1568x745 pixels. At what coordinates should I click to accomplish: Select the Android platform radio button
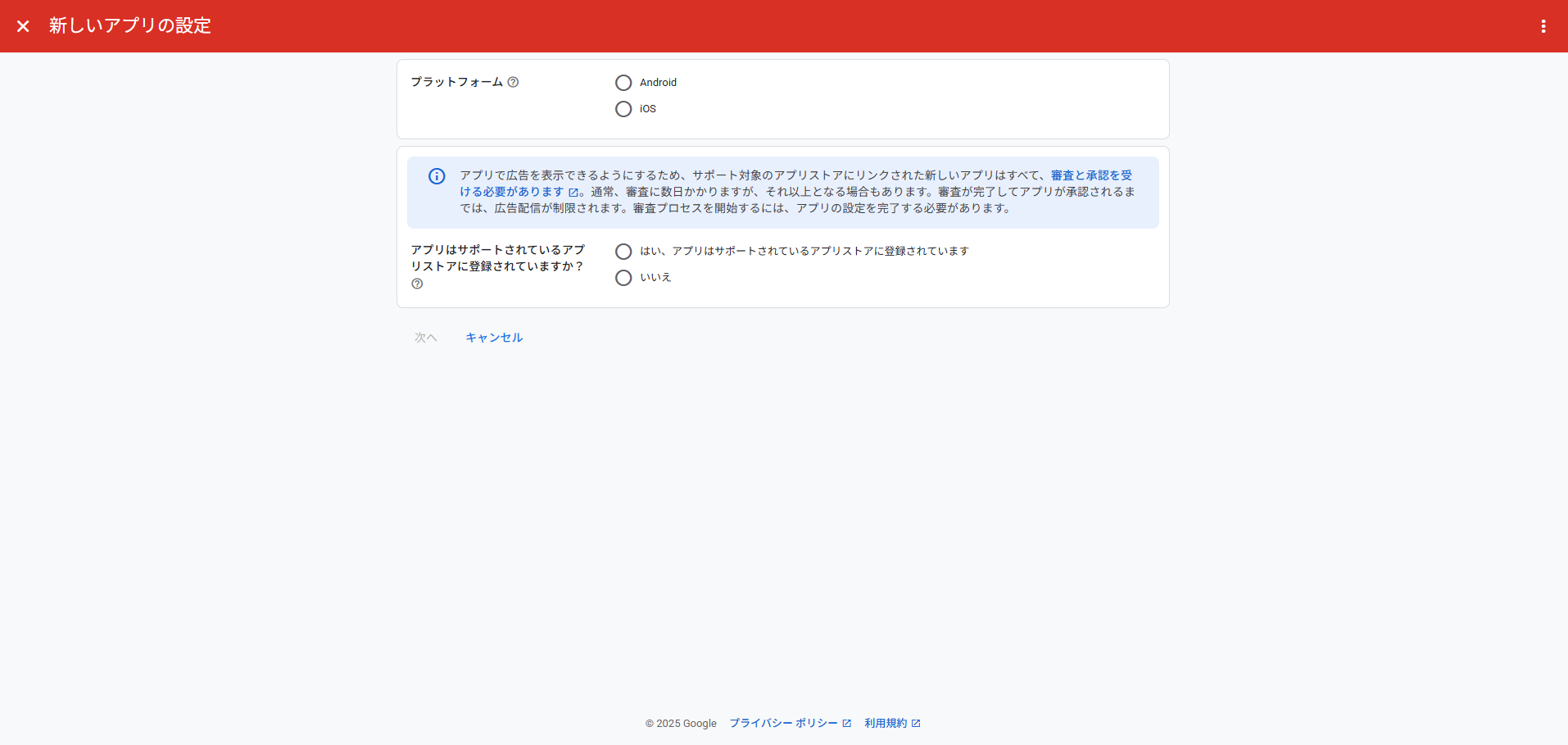623,83
